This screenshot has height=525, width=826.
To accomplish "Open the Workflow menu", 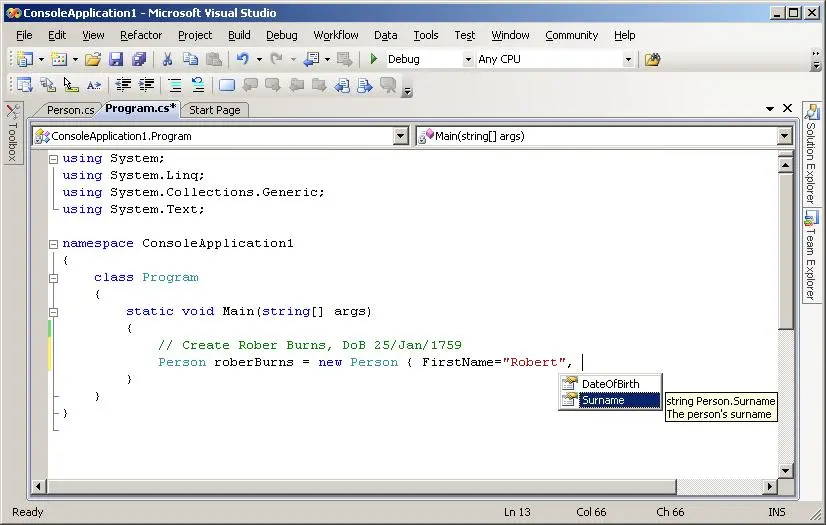I will (336, 35).
